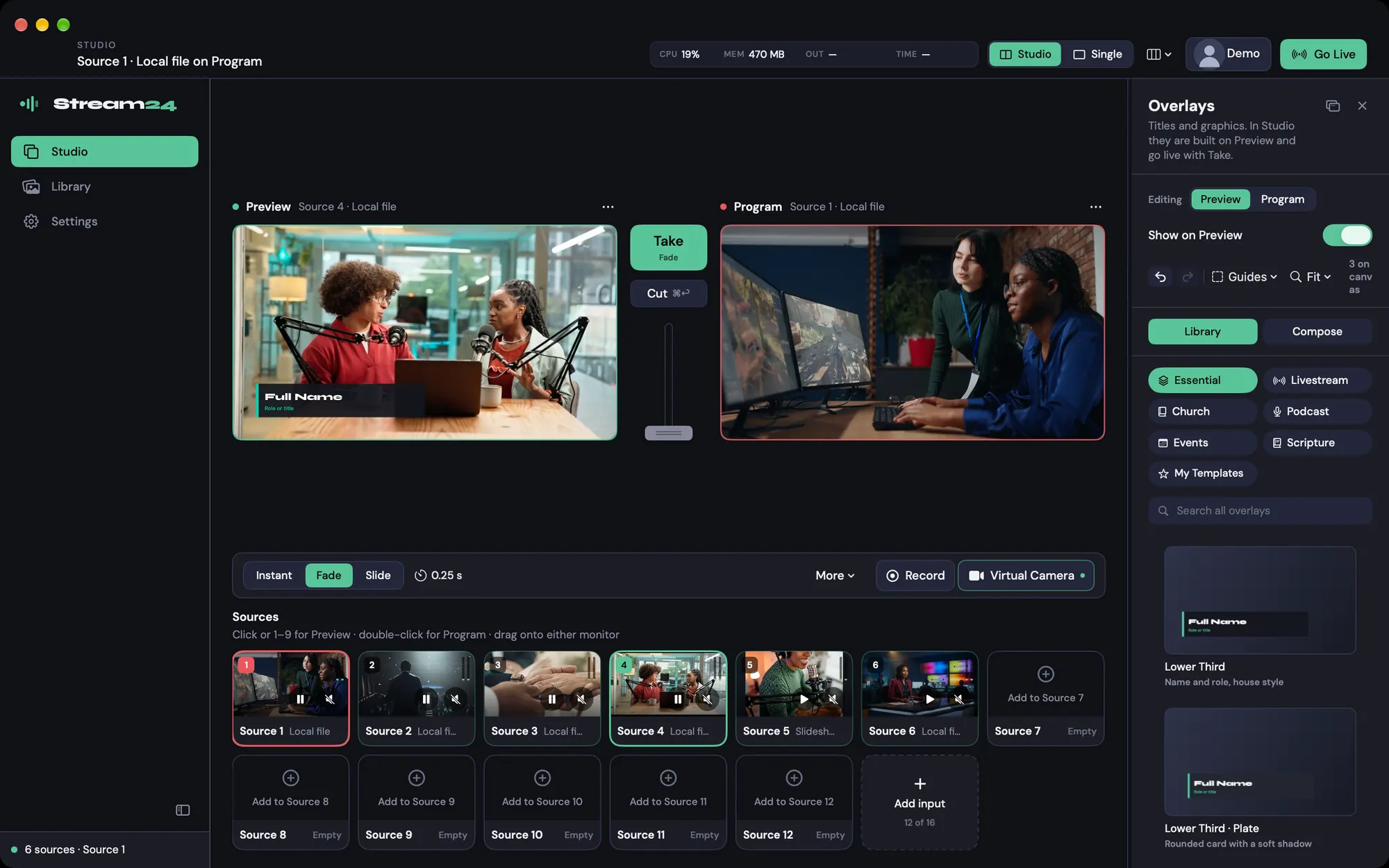Open My Templates category
1389x868 pixels.
click(x=1202, y=473)
